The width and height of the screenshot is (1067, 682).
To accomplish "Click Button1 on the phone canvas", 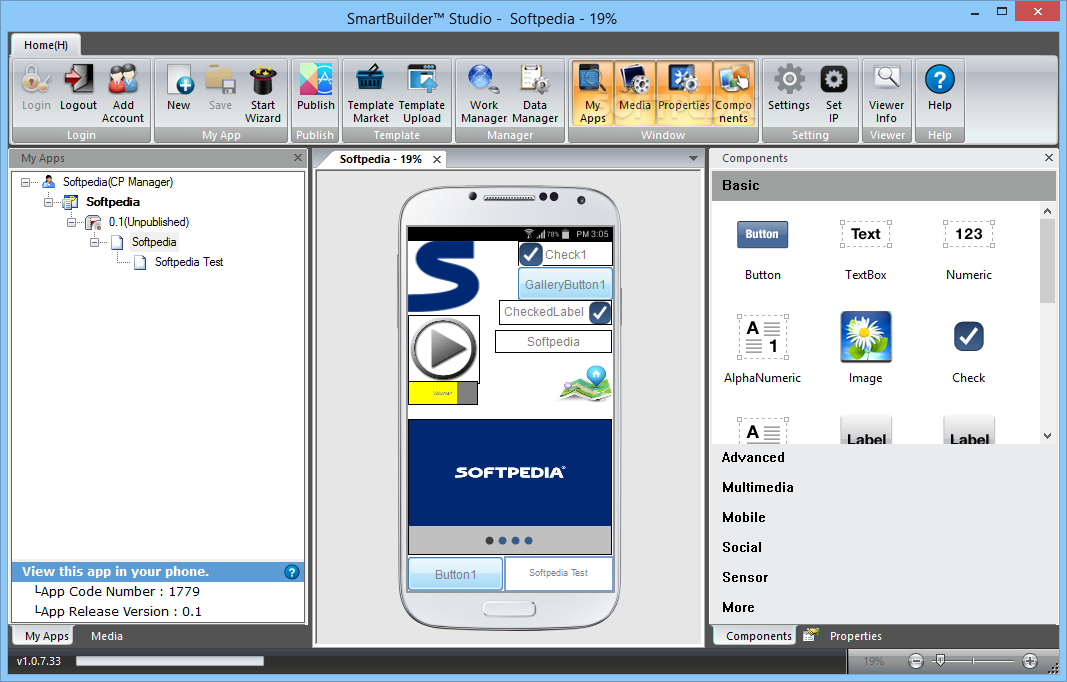I will 455,574.
